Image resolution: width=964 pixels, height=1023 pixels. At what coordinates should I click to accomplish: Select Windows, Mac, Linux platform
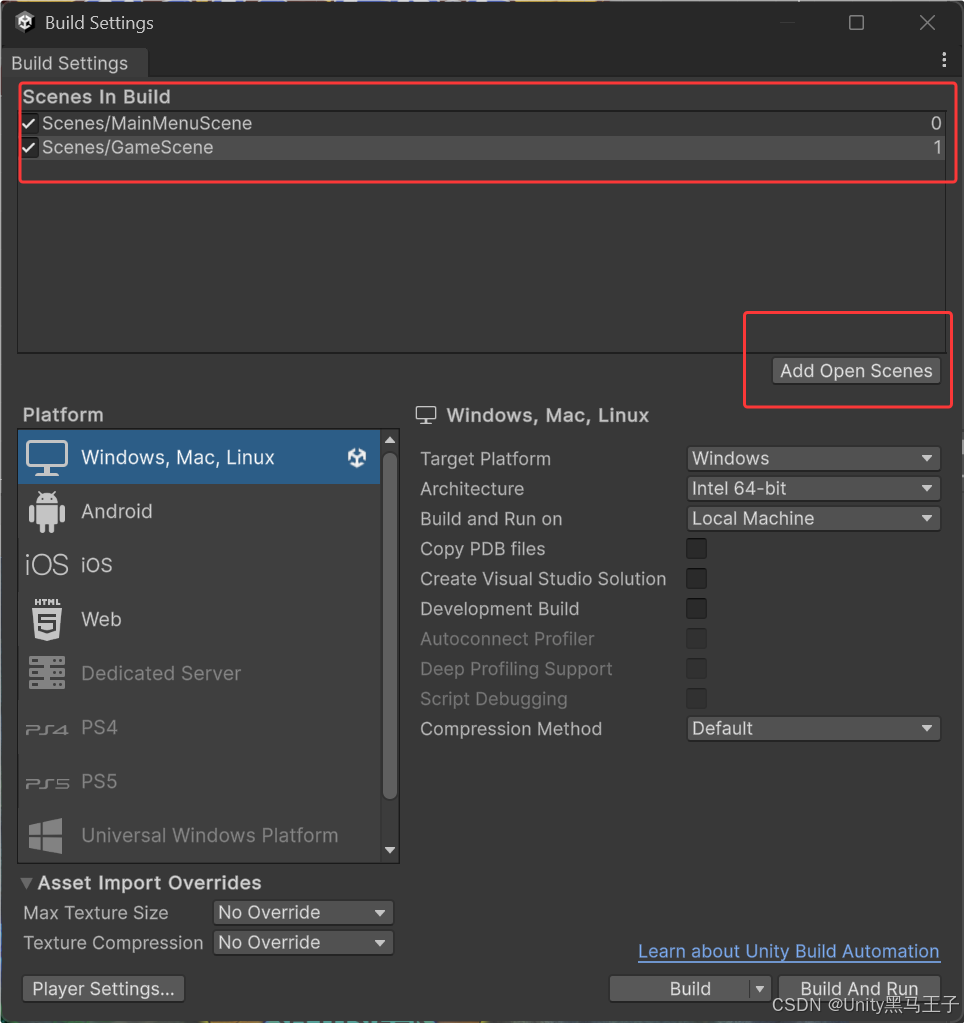[x=199, y=457]
